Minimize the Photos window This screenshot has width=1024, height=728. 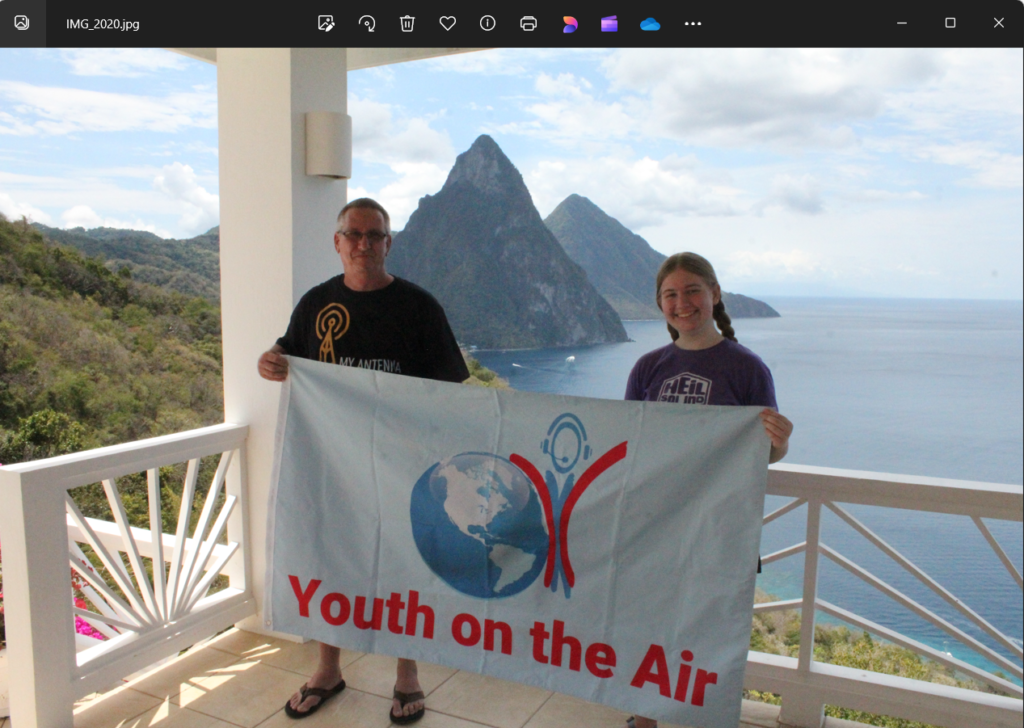pyautogui.click(x=902, y=23)
